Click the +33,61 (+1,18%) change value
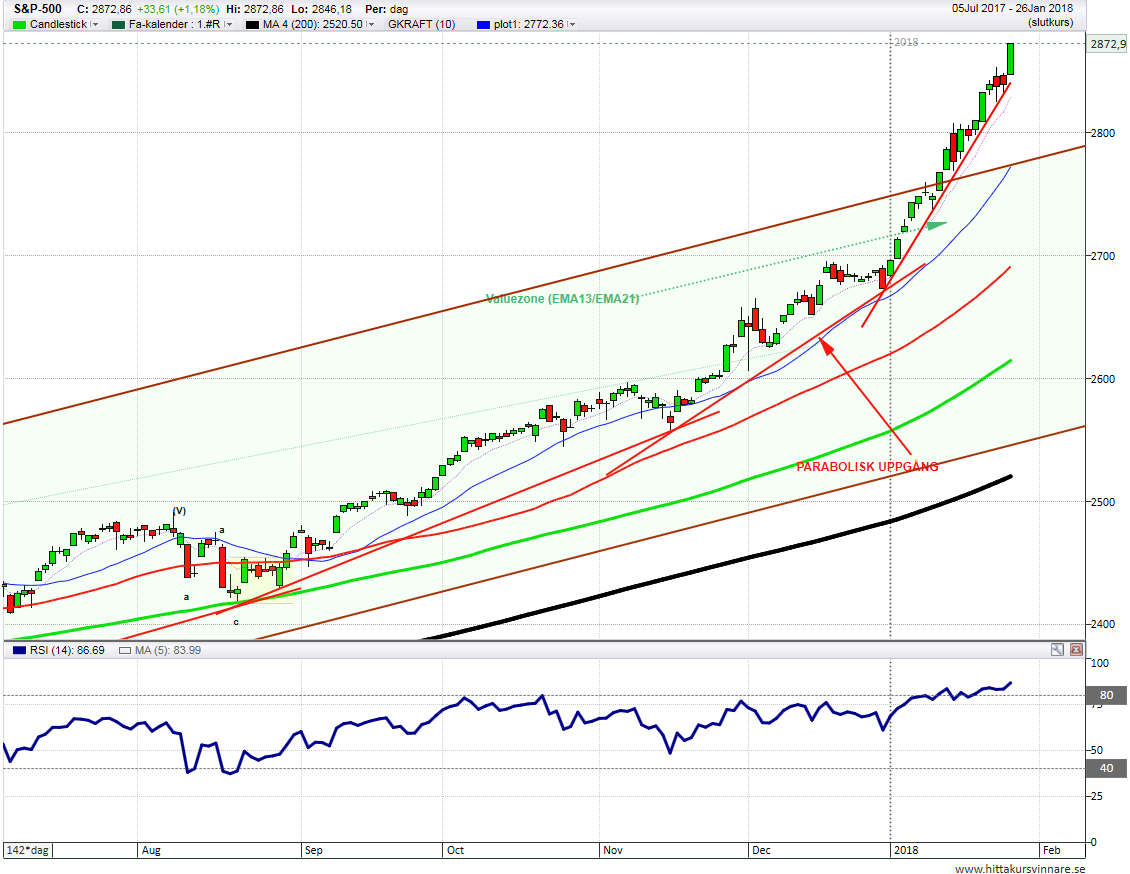Viewport: 1130px width, 874px height. (x=177, y=9)
